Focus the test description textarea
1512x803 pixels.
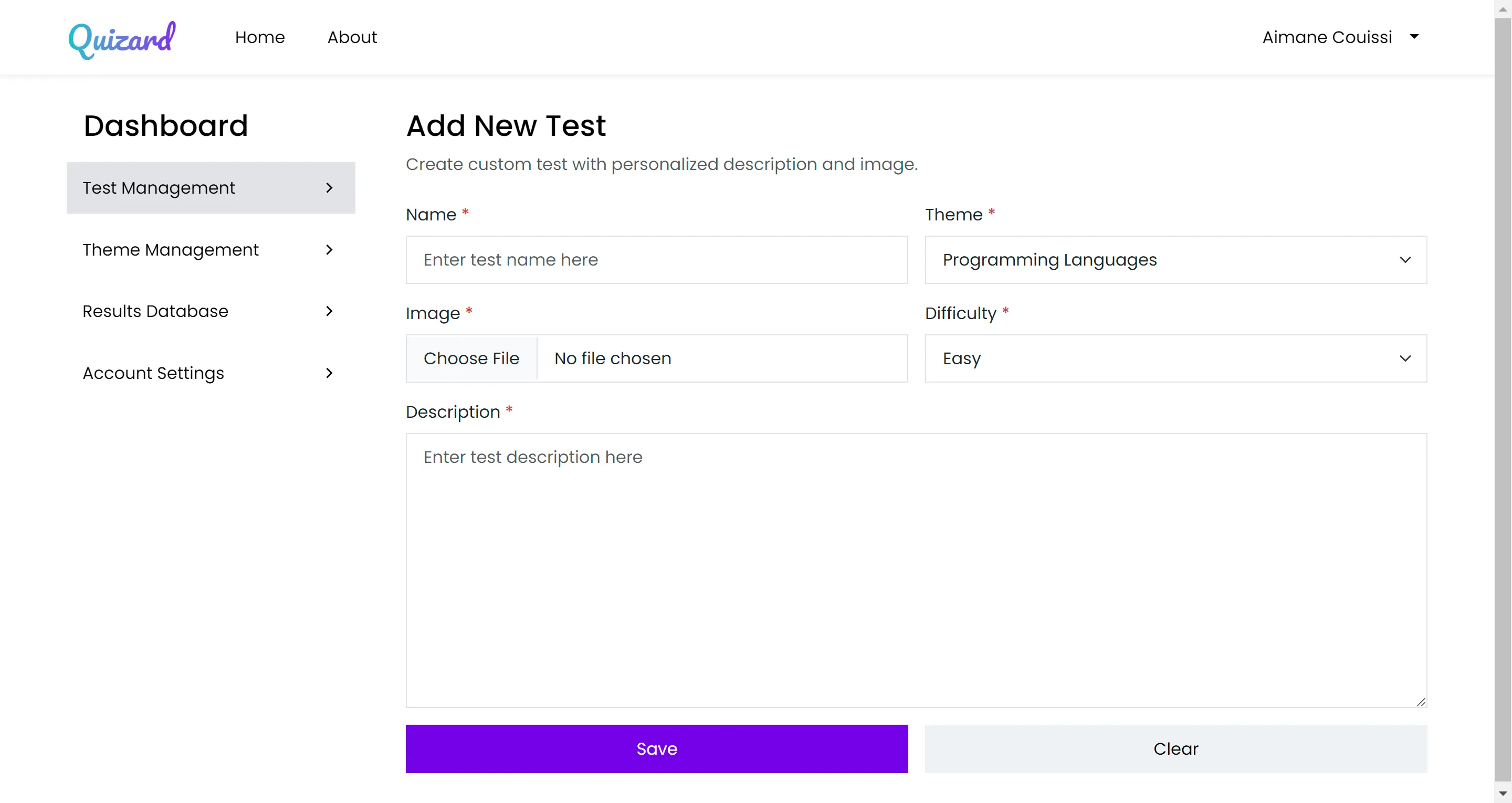point(916,570)
